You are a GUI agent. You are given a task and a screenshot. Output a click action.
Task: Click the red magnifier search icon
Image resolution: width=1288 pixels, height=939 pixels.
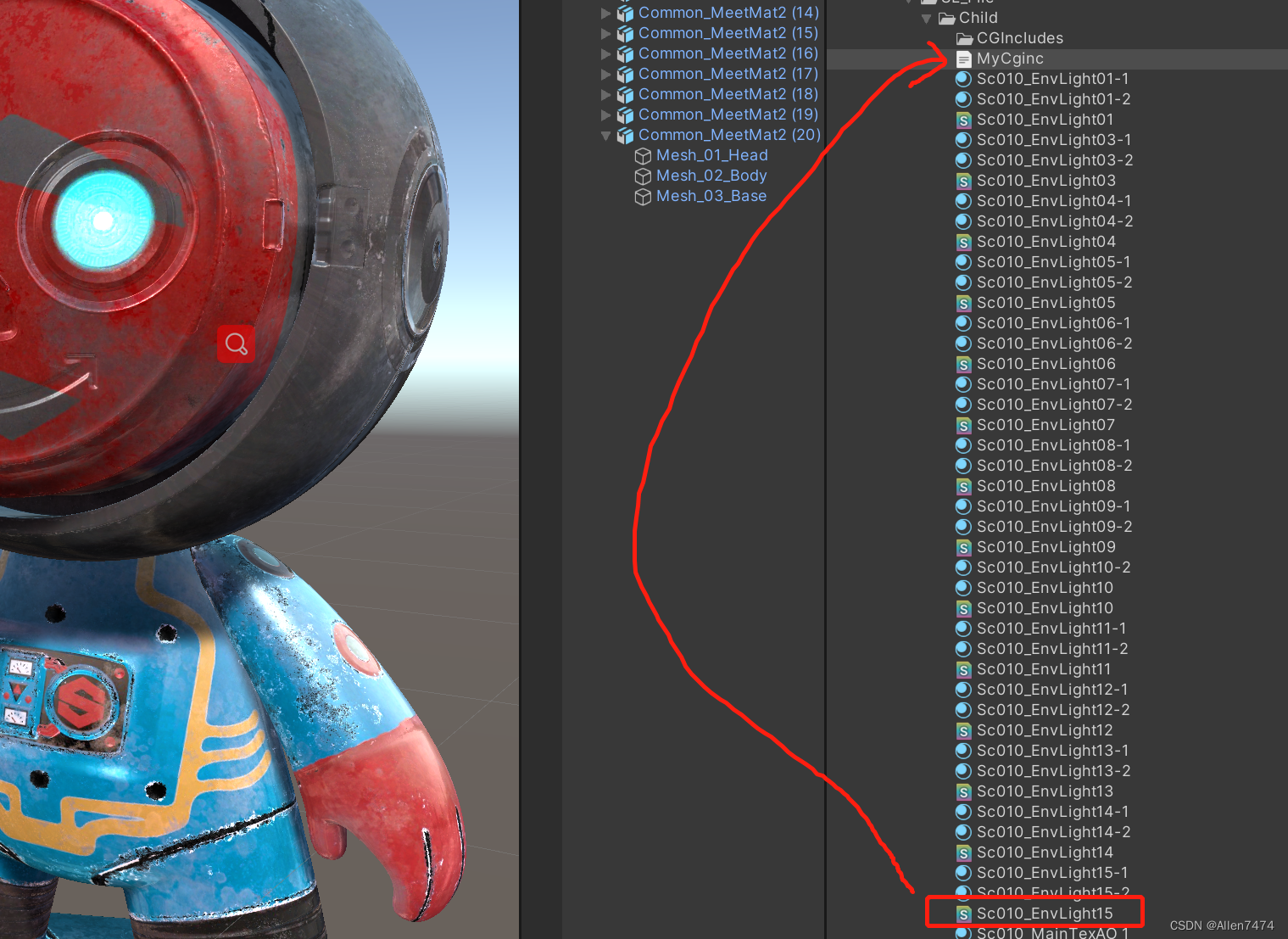click(x=236, y=344)
